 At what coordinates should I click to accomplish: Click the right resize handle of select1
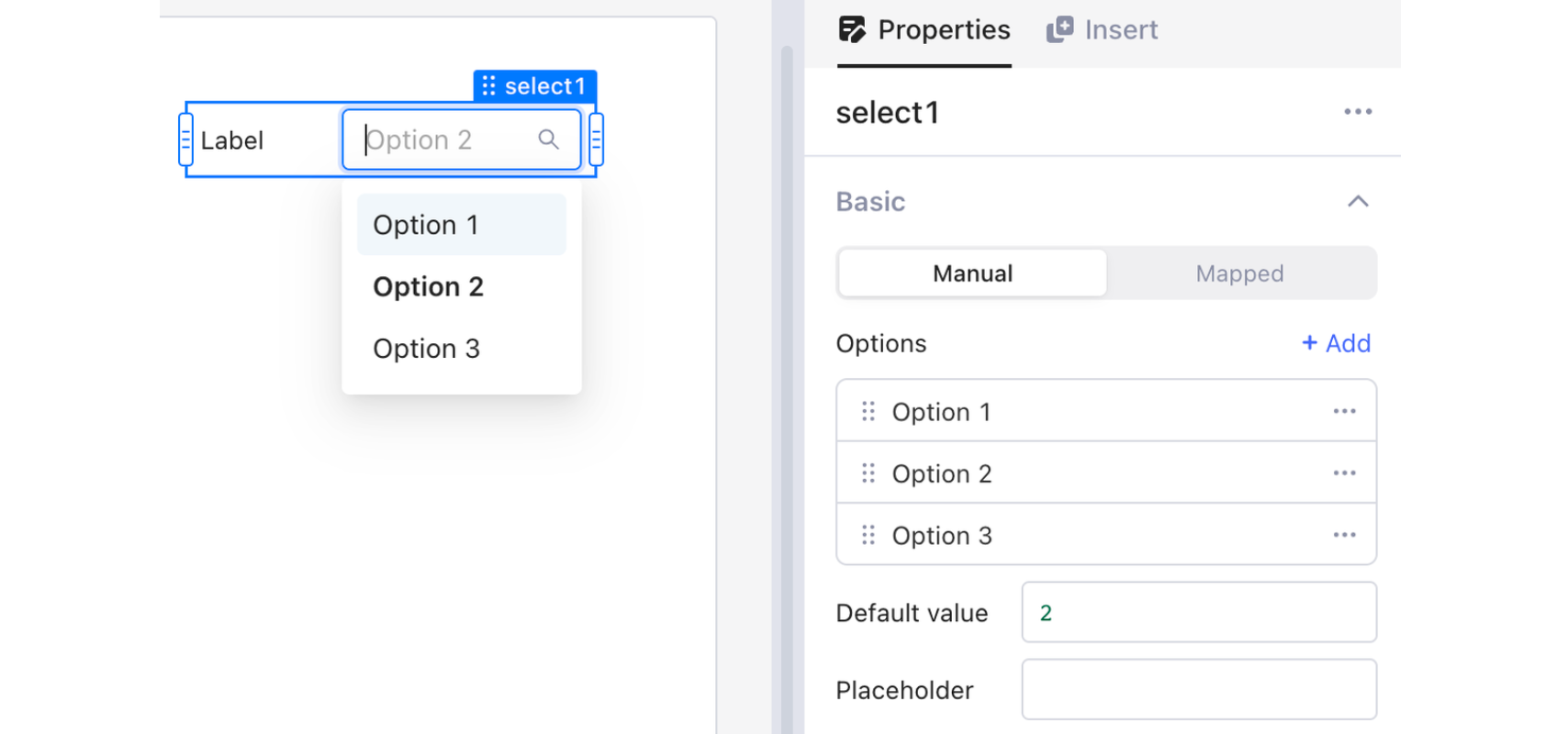[x=597, y=140]
